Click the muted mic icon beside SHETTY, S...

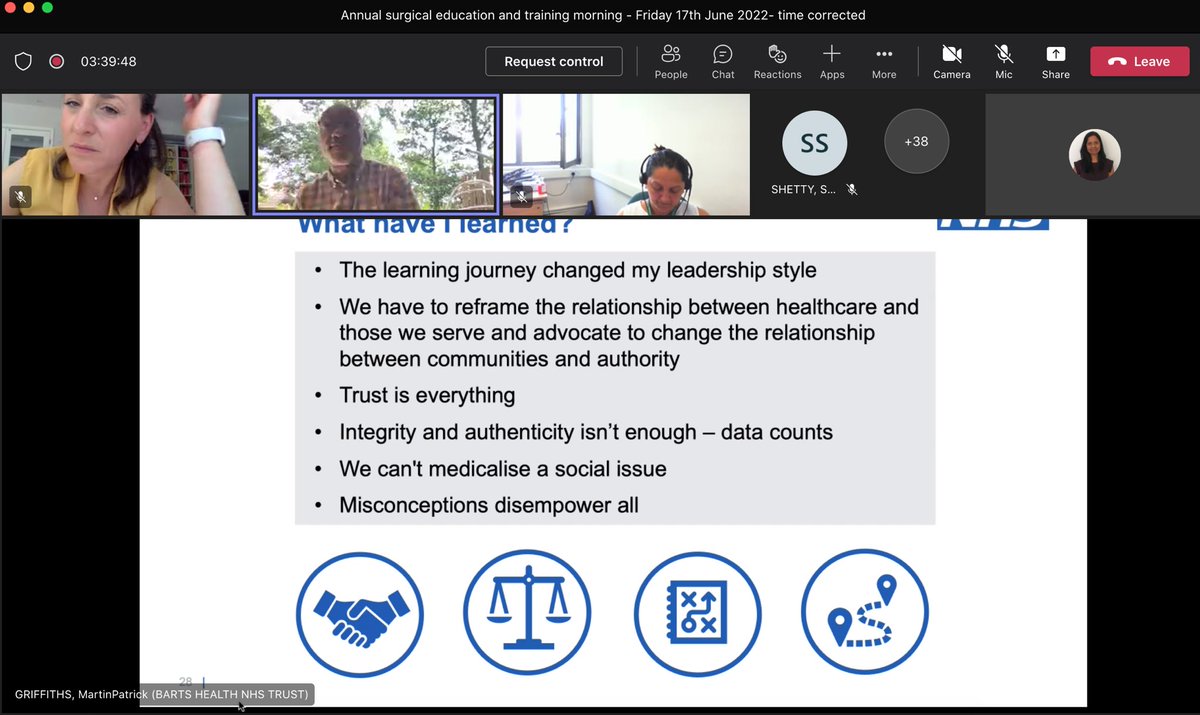click(x=852, y=189)
